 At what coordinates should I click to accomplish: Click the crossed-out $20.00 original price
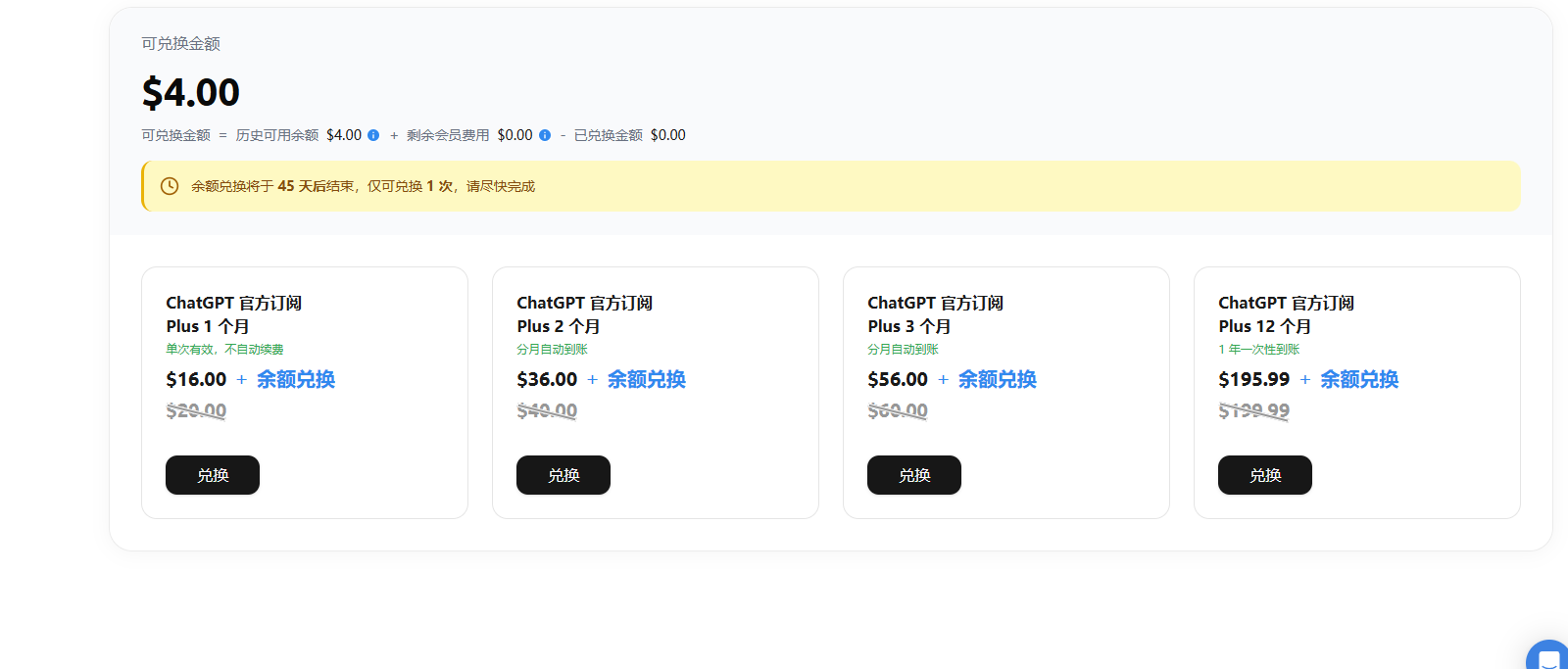196,410
